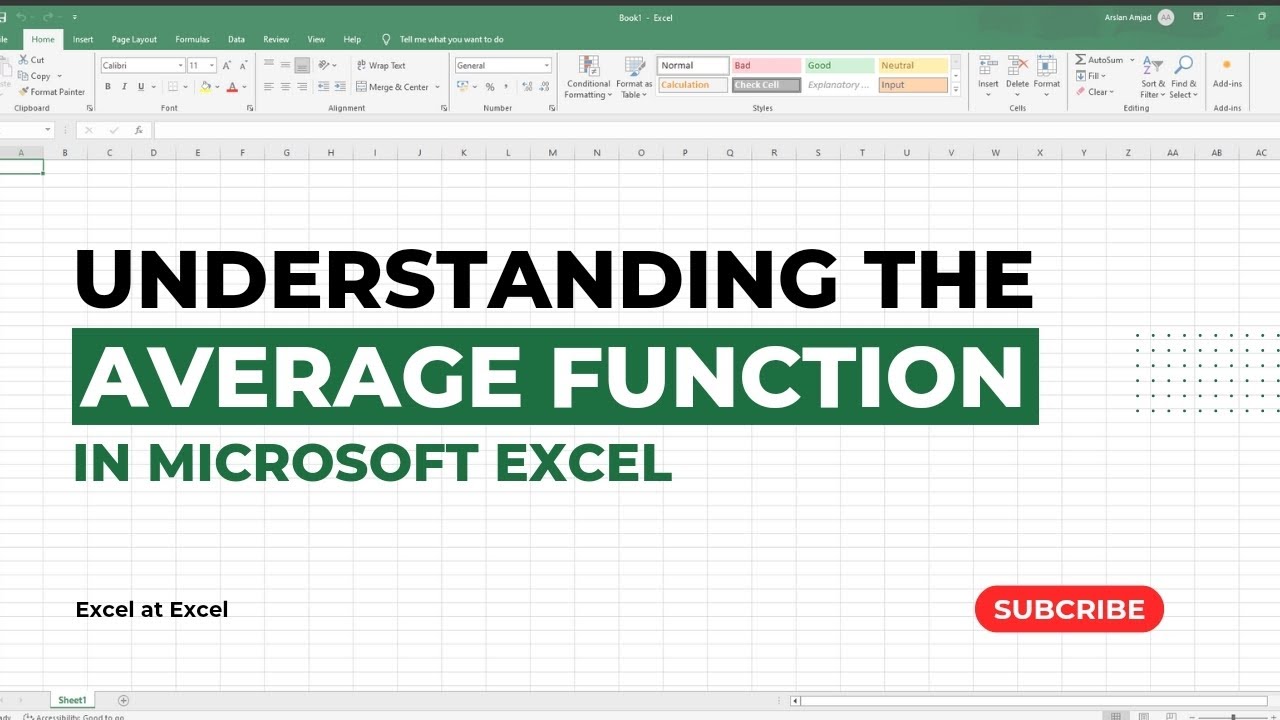Toggle Bold formatting
The width and height of the screenshot is (1280, 720).
(108, 87)
